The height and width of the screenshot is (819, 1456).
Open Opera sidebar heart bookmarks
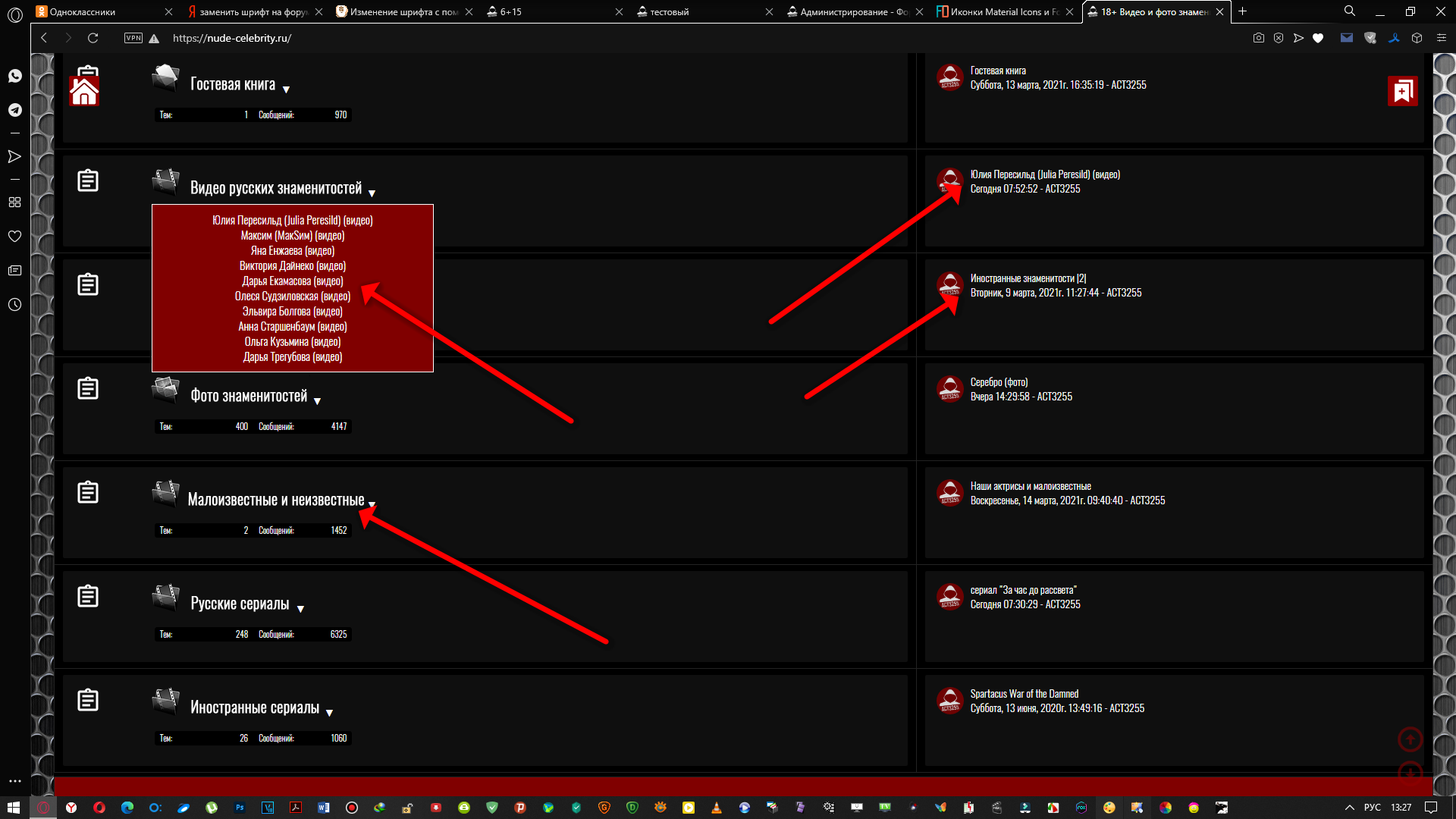pyautogui.click(x=14, y=236)
